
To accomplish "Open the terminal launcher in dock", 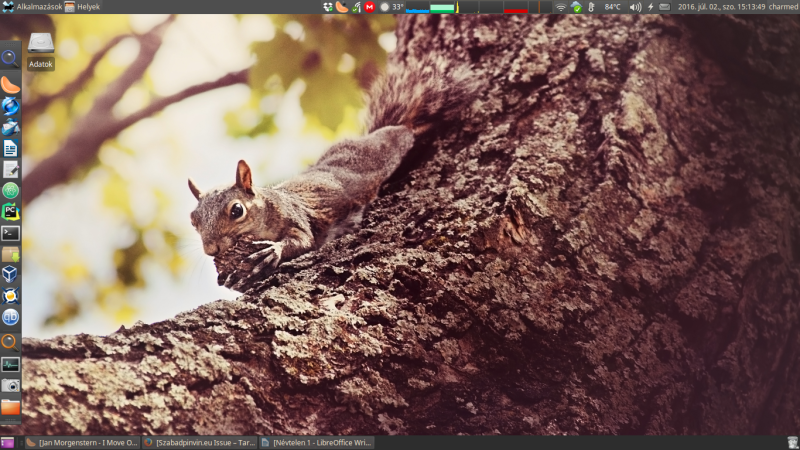I will pyautogui.click(x=10, y=233).
